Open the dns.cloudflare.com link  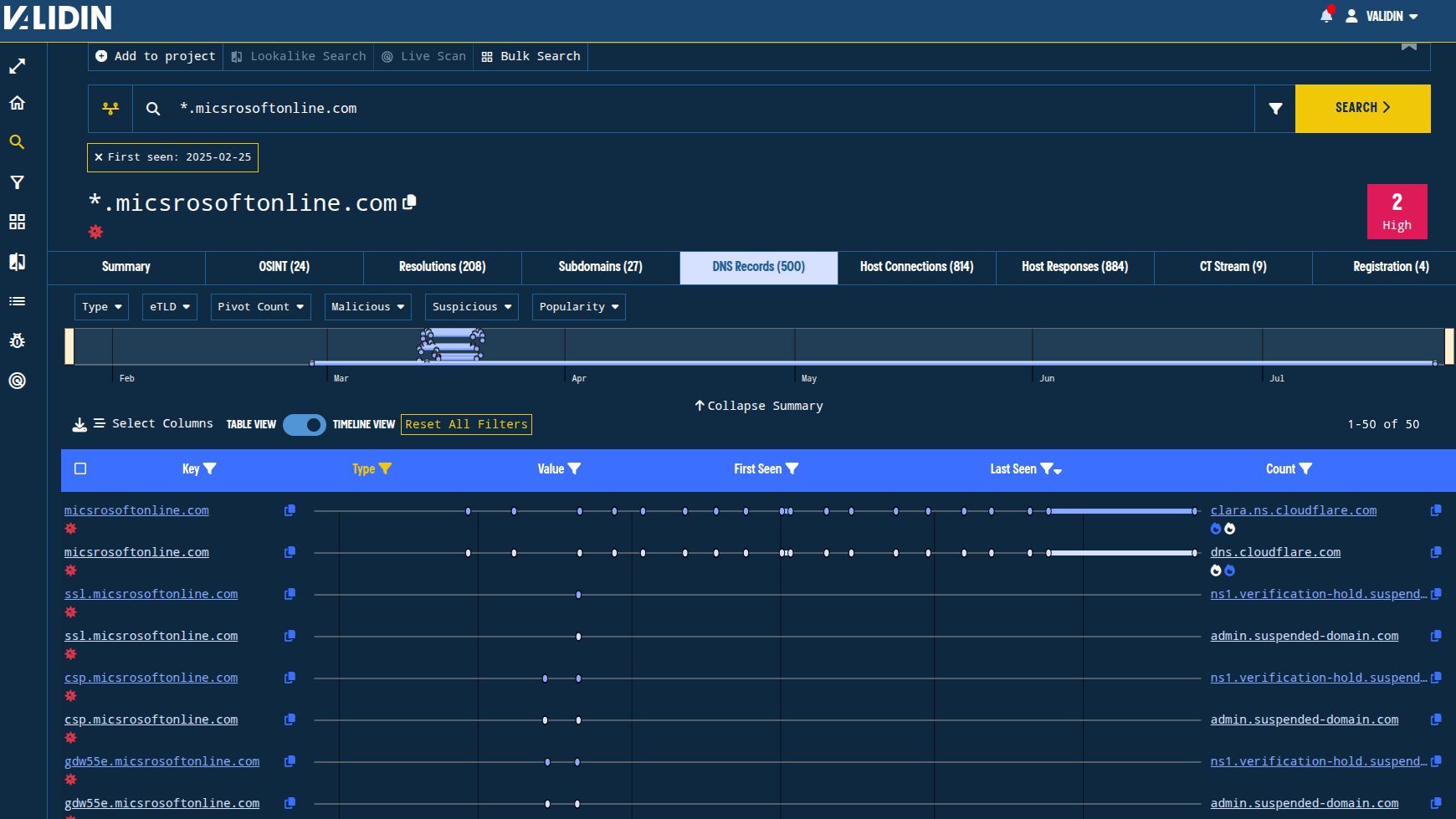(1275, 552)
